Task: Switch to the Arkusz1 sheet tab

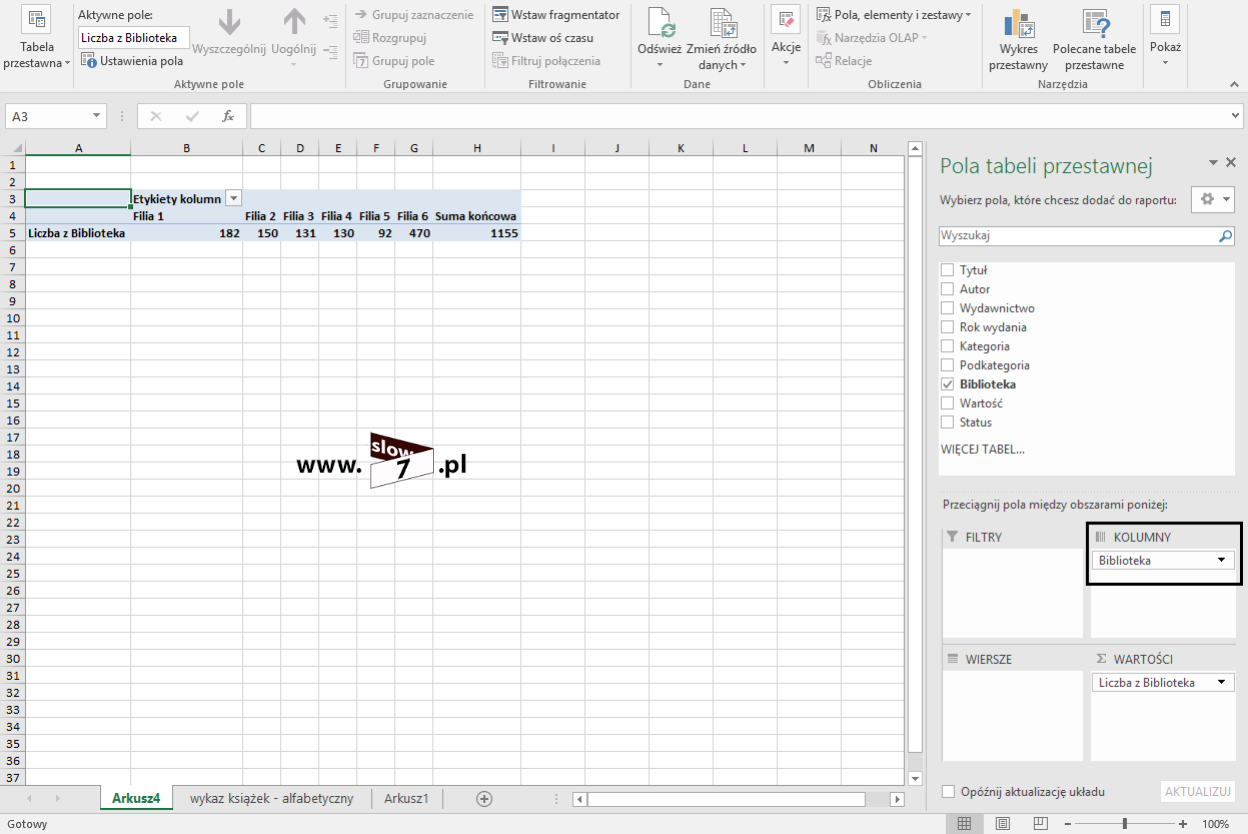Action: 406,798
